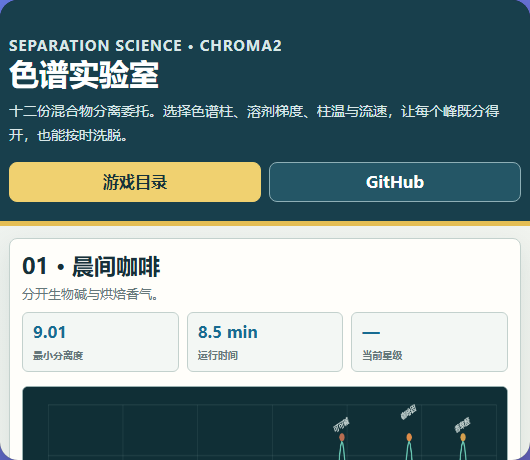Image resolution: width=530 pixels, height=460 pixels.
Task: Click the SEPARATION SCIENCE · CHROMA2 header text
Action: [x=145, y=46]
